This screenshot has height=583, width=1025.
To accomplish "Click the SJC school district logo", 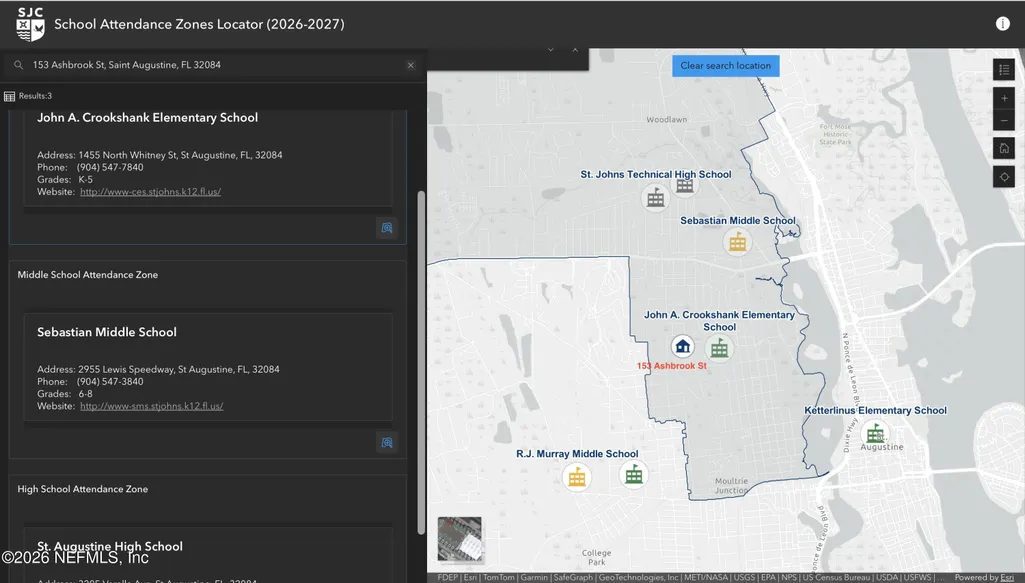I will [x=30, y=24].
